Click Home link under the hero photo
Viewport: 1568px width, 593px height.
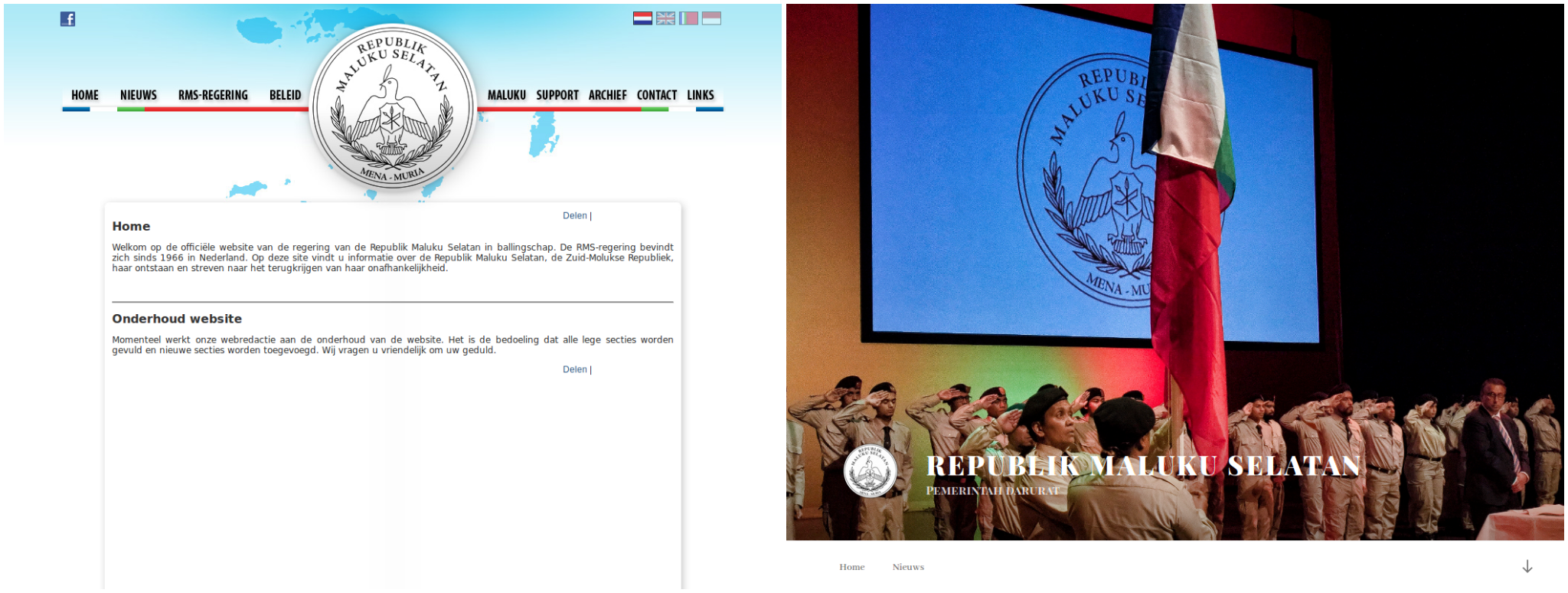tap(851, 567)
